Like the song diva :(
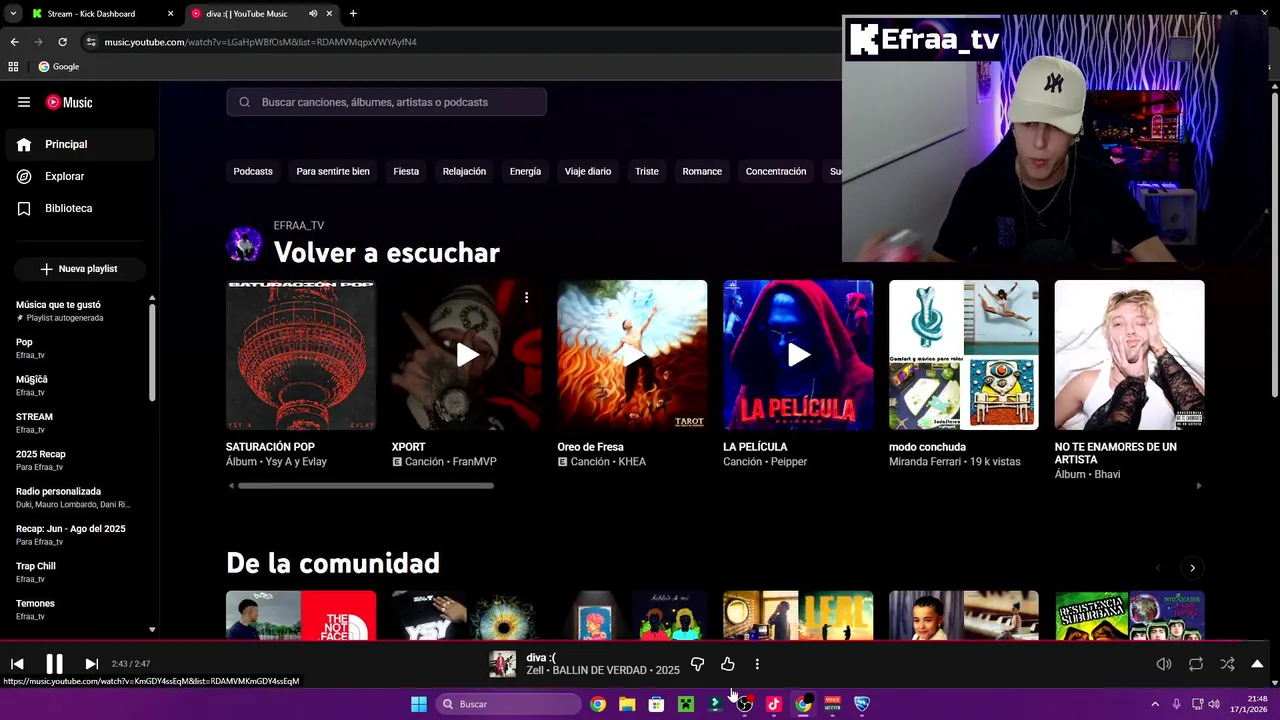Screen dimensions: 1280x720 [x=727, y=664]
